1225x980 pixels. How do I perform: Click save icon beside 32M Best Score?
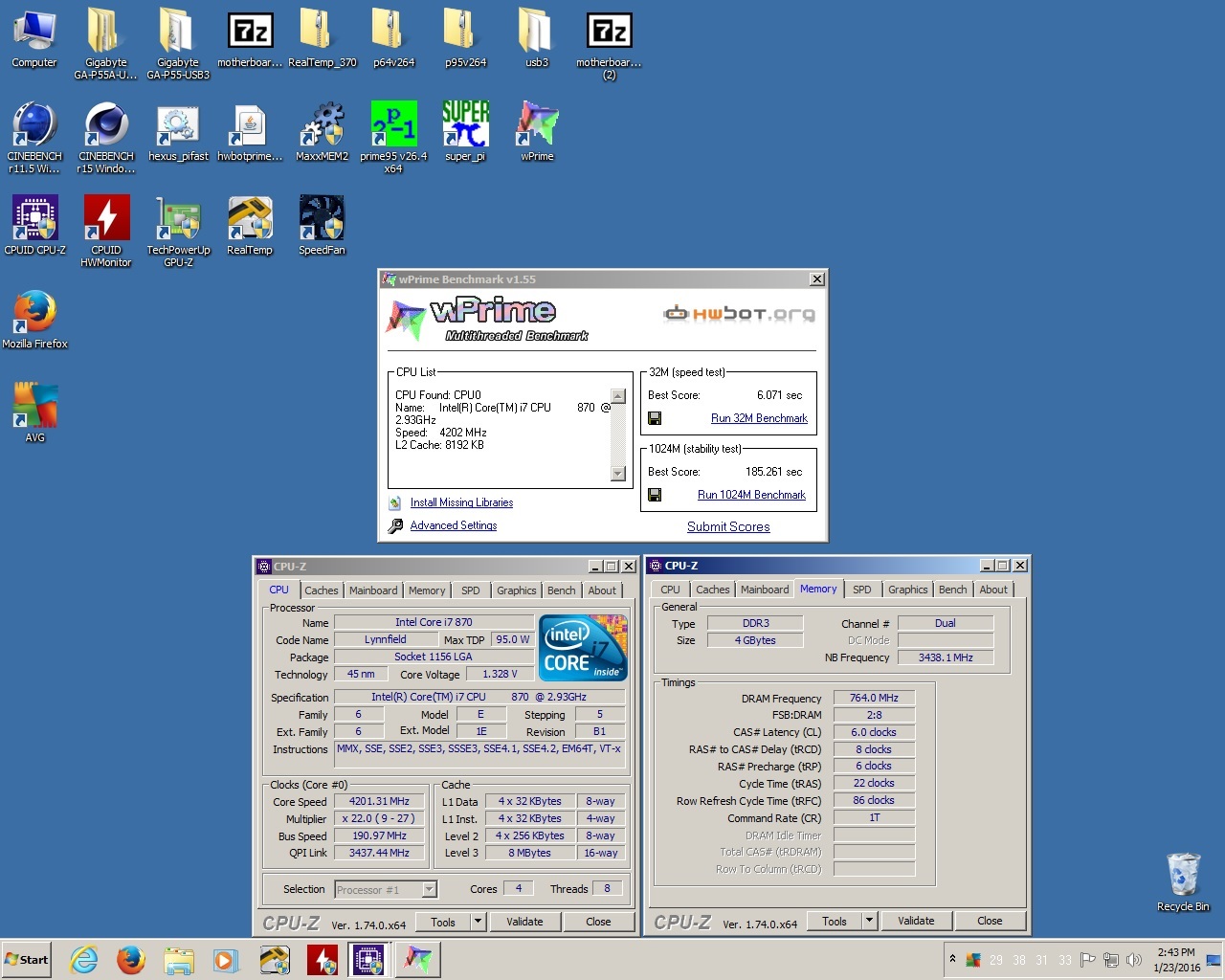click(x=655, y=418)
